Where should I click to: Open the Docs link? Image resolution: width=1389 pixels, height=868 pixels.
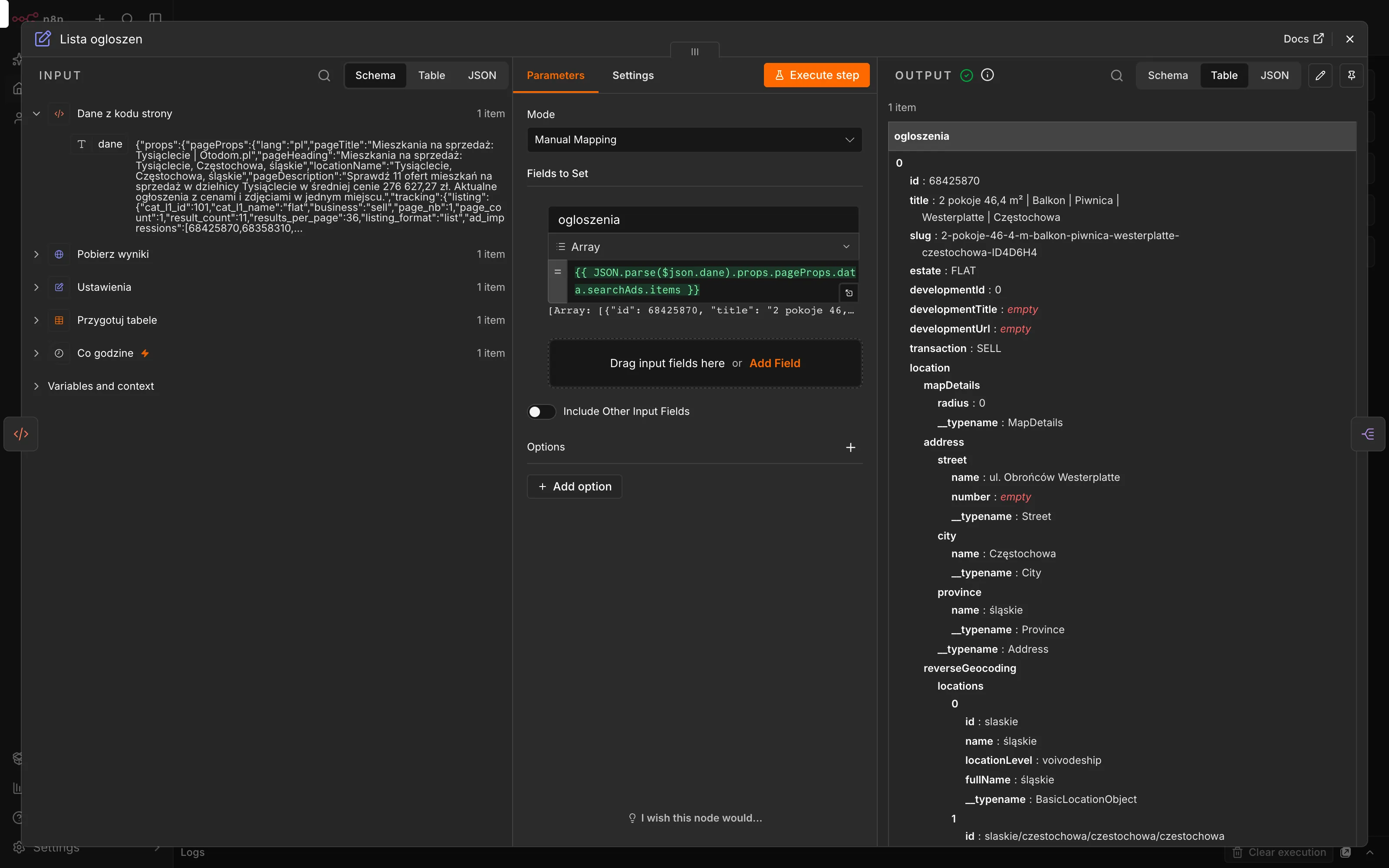[1303, 39]
